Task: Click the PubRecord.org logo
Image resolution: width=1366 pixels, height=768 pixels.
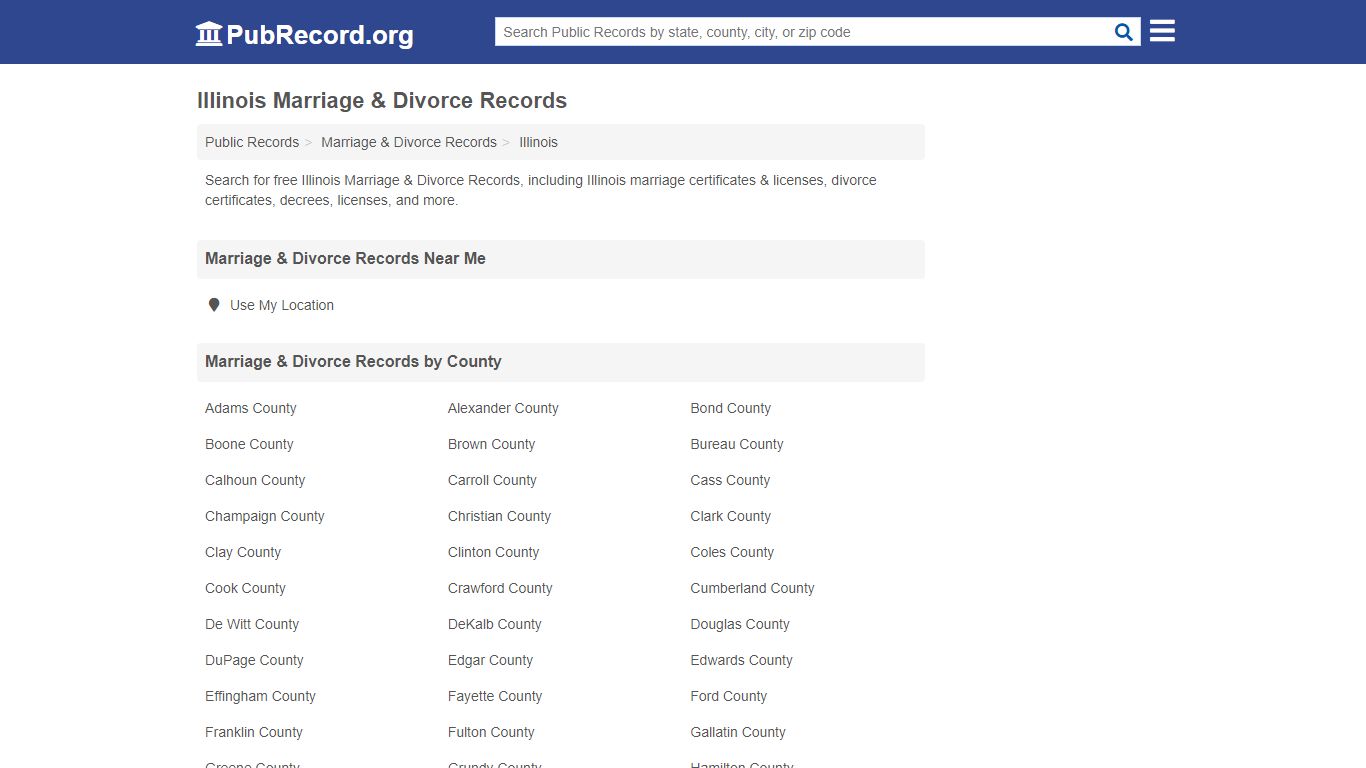Action: click(304, 34)
